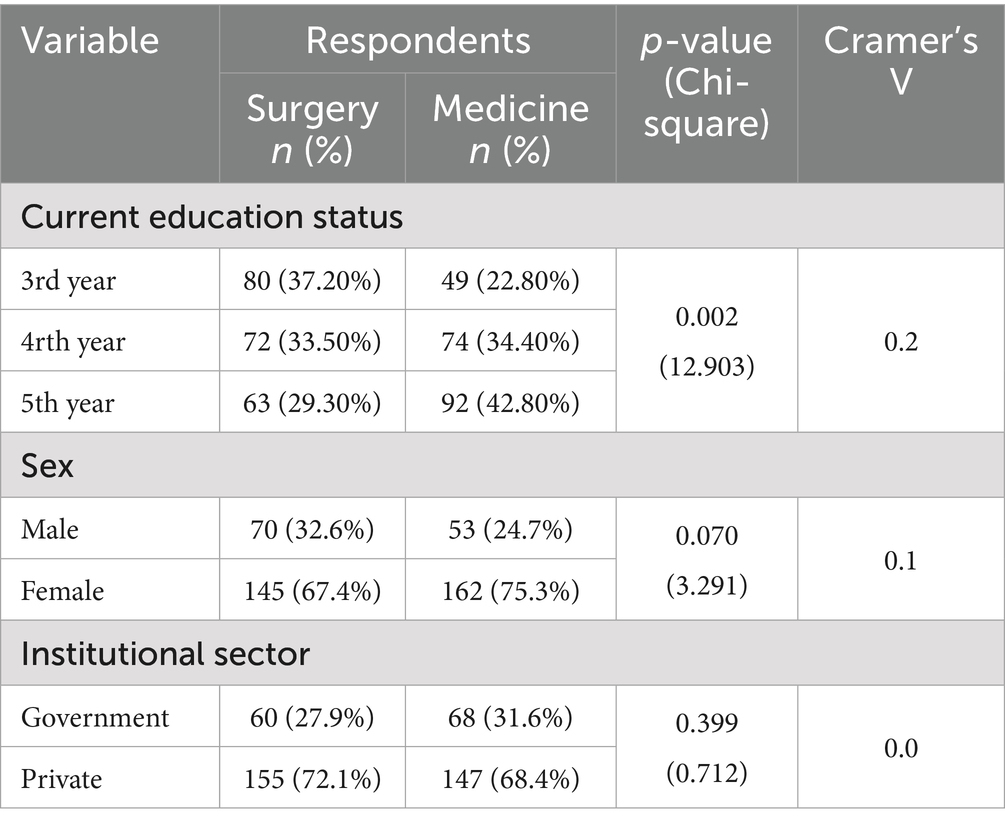This screenshot has width=1005, height=826.
Task: Click the Government row label
Action: point(95,717)
